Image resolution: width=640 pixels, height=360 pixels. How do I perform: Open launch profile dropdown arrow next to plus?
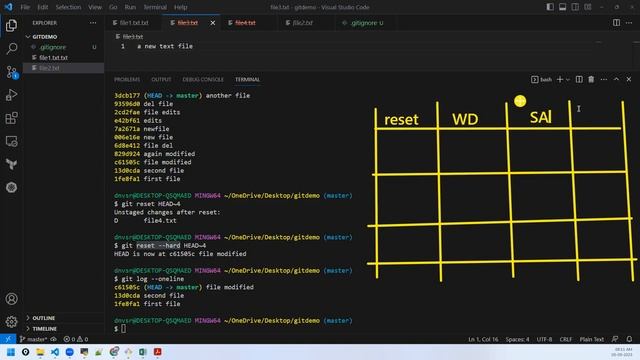coord(568,79)
